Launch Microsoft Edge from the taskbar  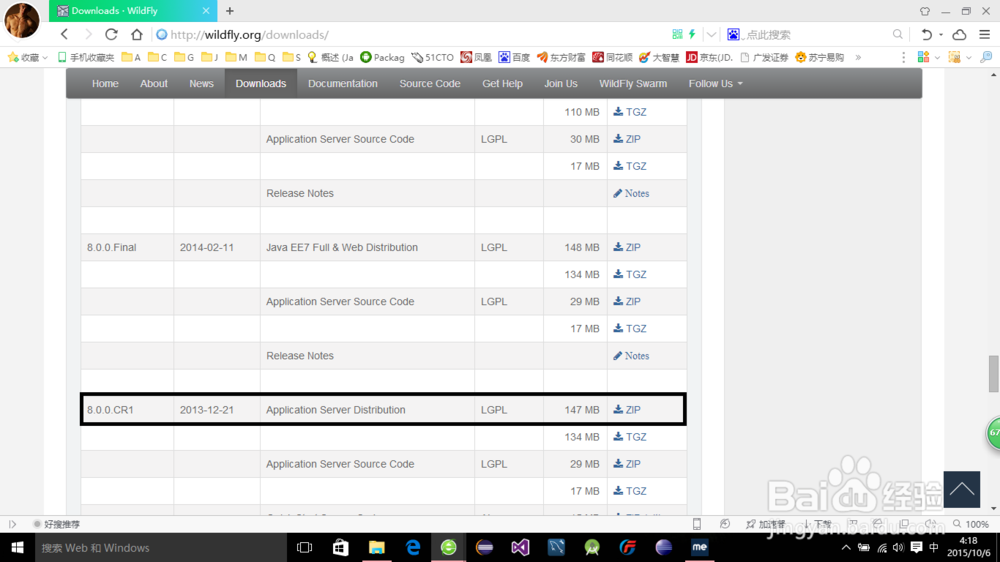point(413,547)
